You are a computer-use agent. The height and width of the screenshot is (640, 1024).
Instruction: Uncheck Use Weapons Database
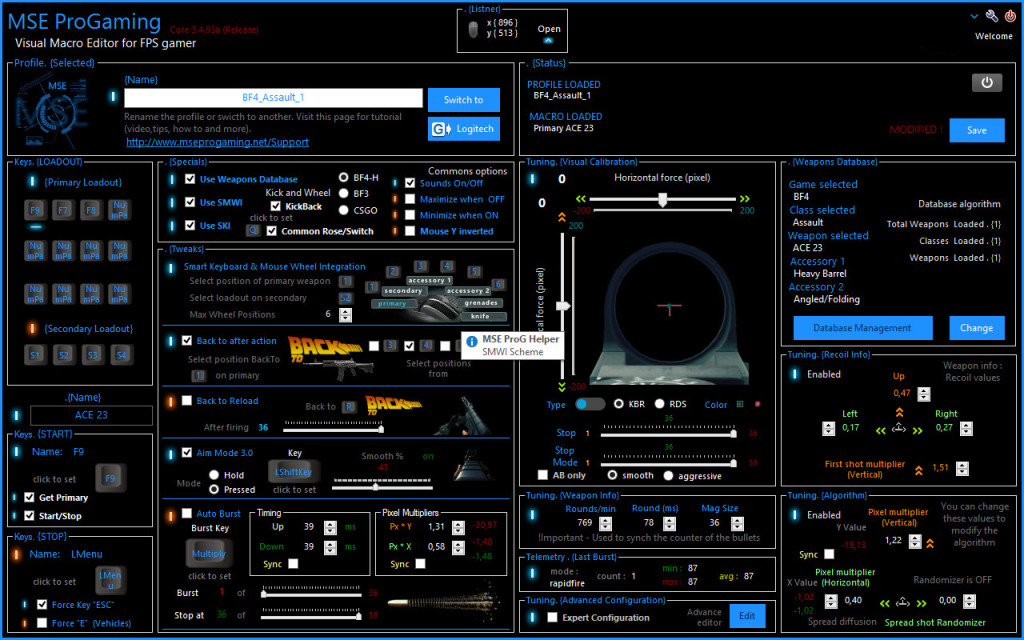click(x=190, y=179)
